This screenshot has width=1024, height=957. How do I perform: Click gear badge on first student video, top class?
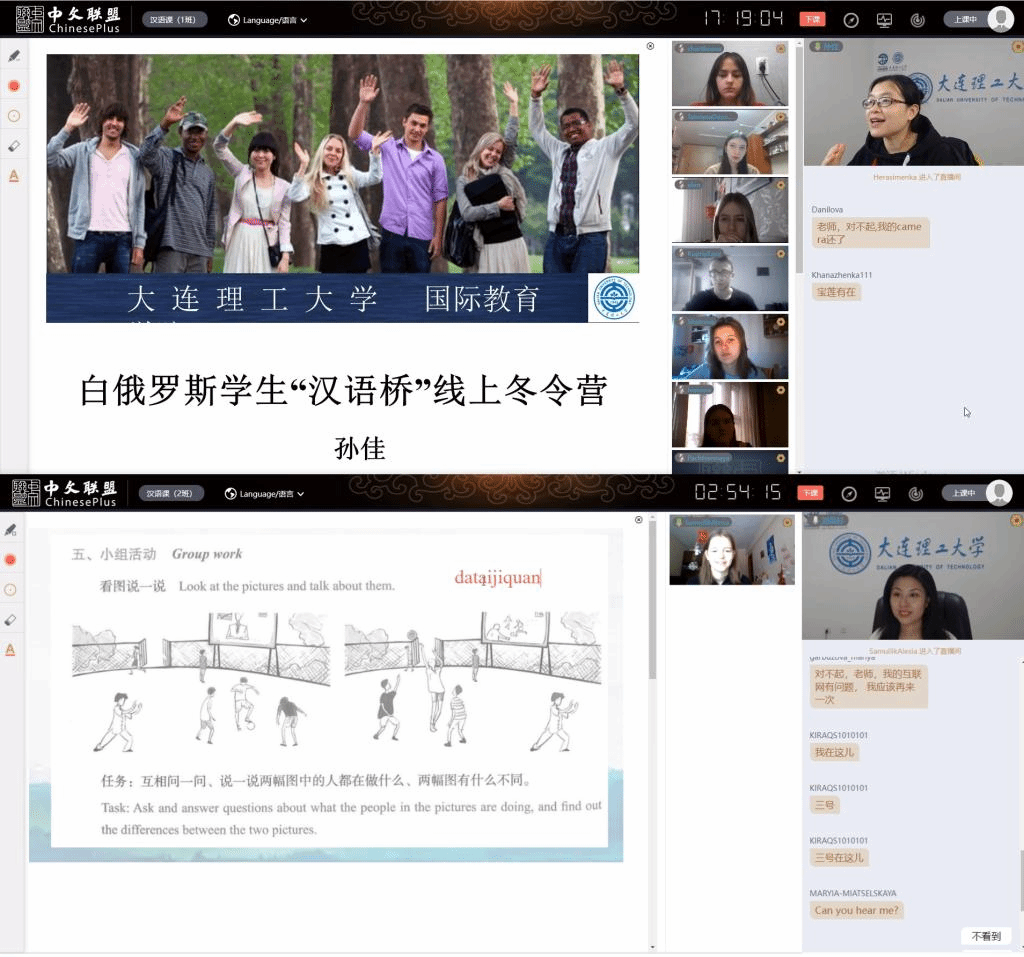[780, 48]
